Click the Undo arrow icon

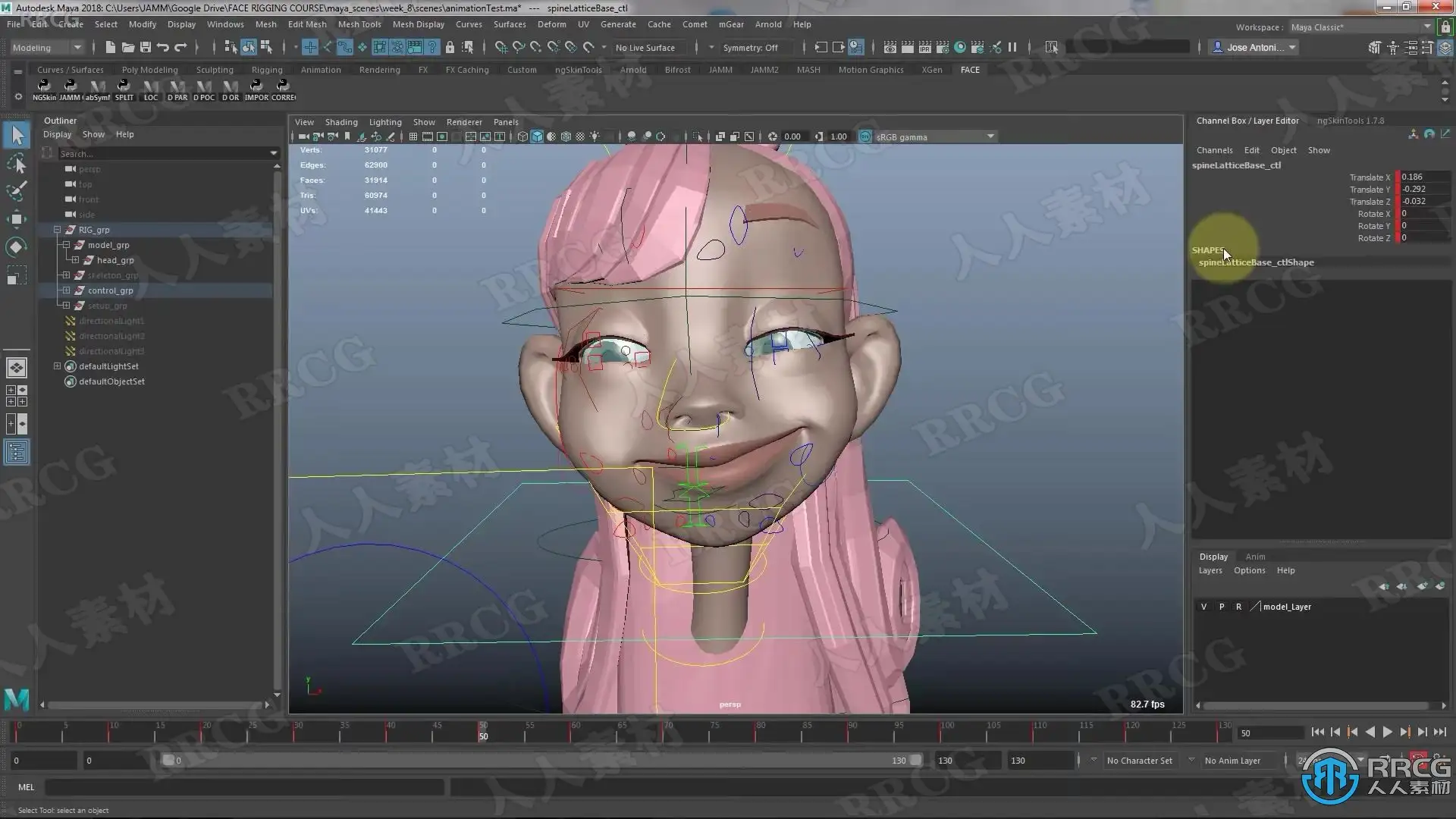pyautogui.click(x=163, y=47)
